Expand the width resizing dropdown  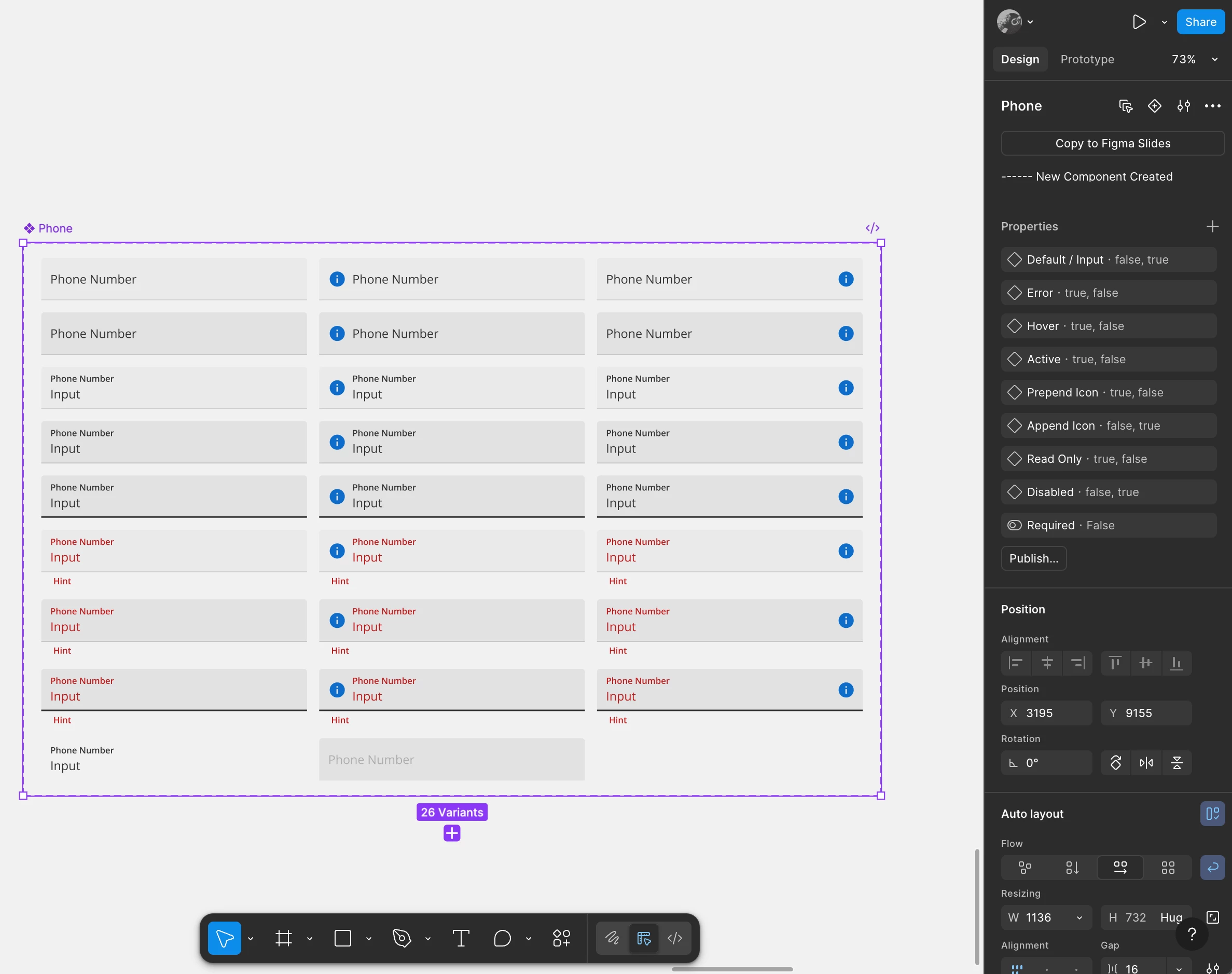point(1079,917)
